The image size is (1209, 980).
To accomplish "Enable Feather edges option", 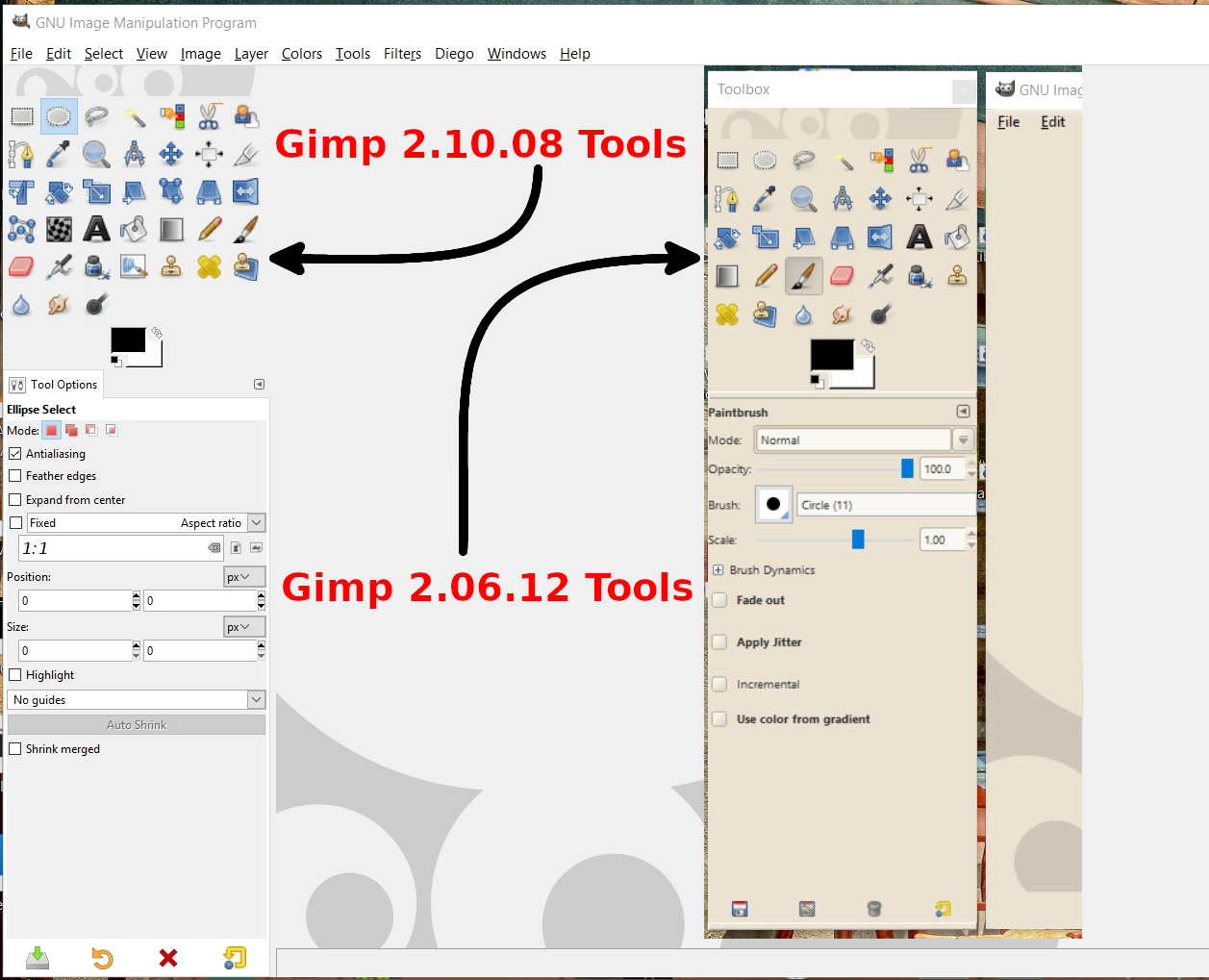I will pos(15,475).
